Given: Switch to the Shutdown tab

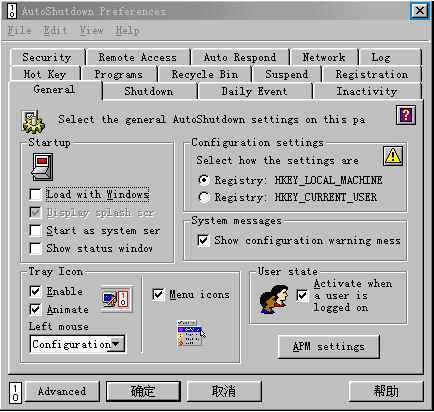Looking at the screenshot, I should point(149,91).
